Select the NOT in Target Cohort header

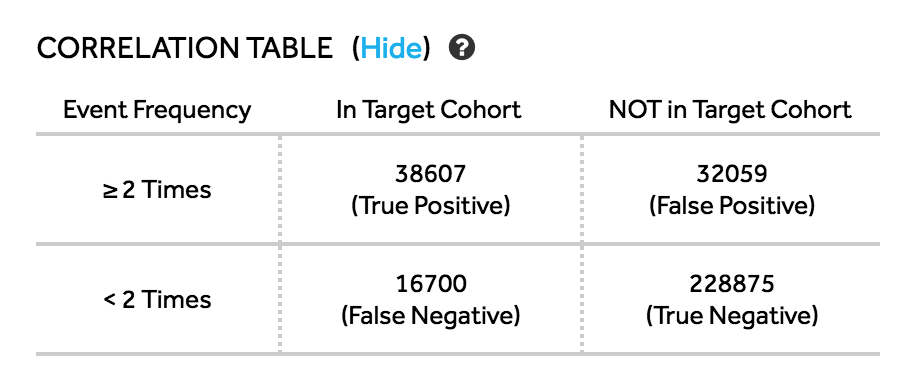(x=730, y=109)
